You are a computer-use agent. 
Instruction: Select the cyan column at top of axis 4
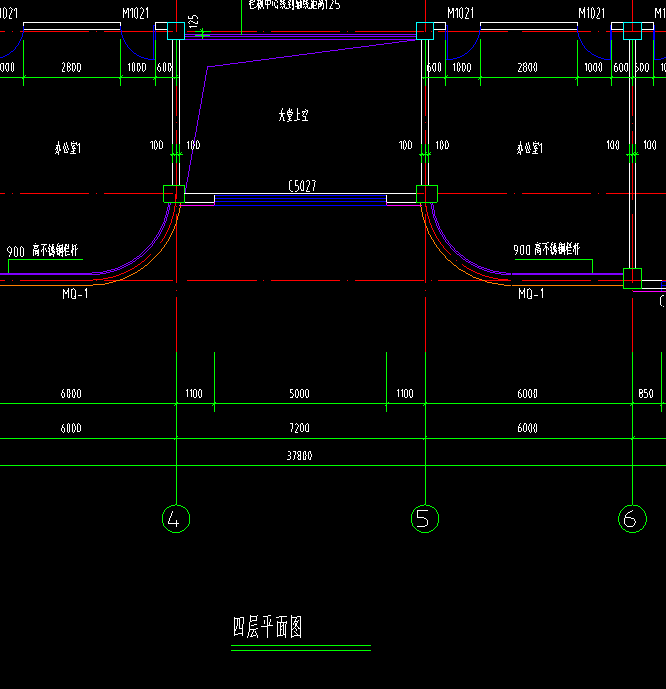pos(176,31)
